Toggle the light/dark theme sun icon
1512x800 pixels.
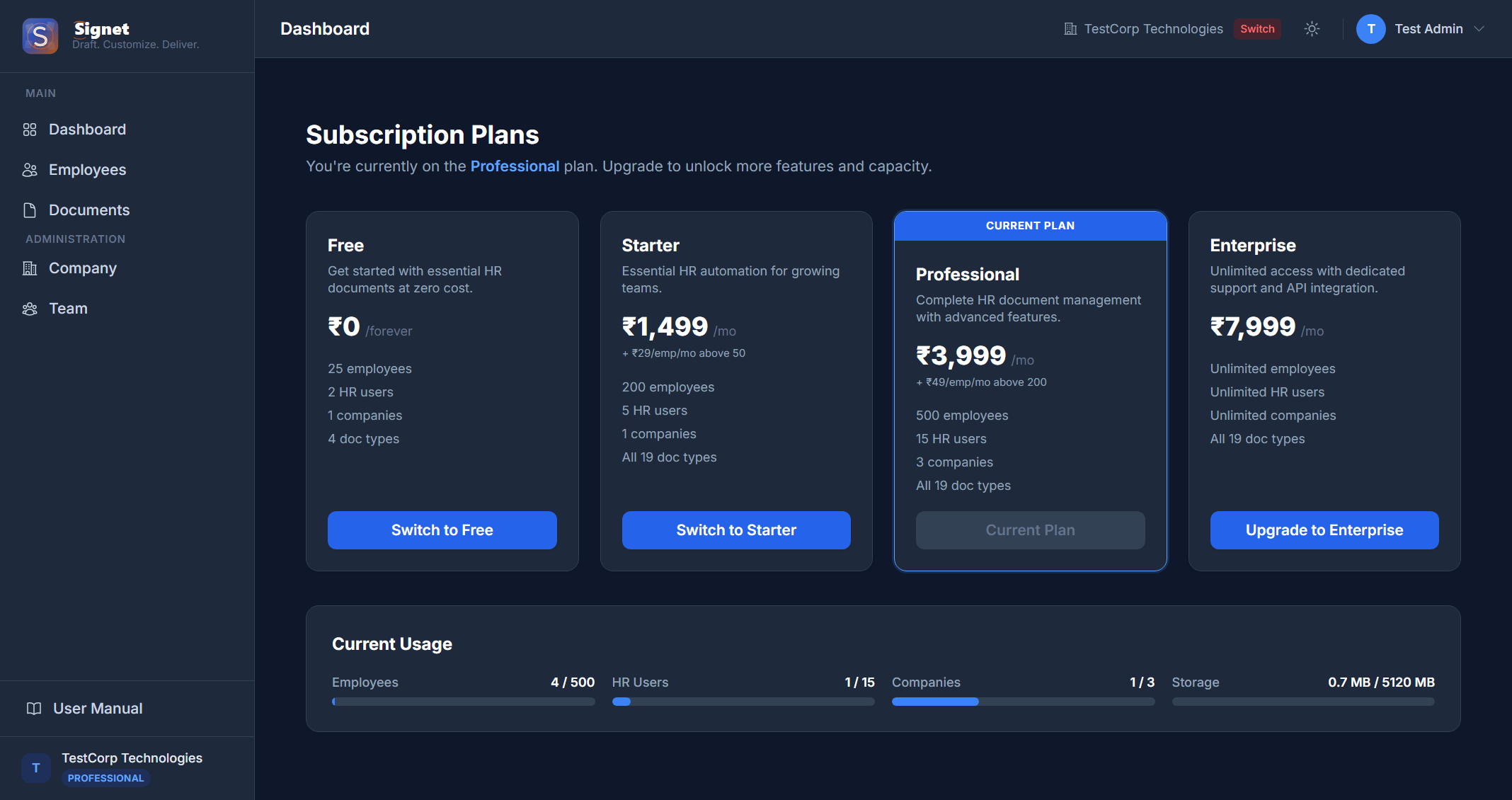pyautogui.click(x=1312, y=29)
